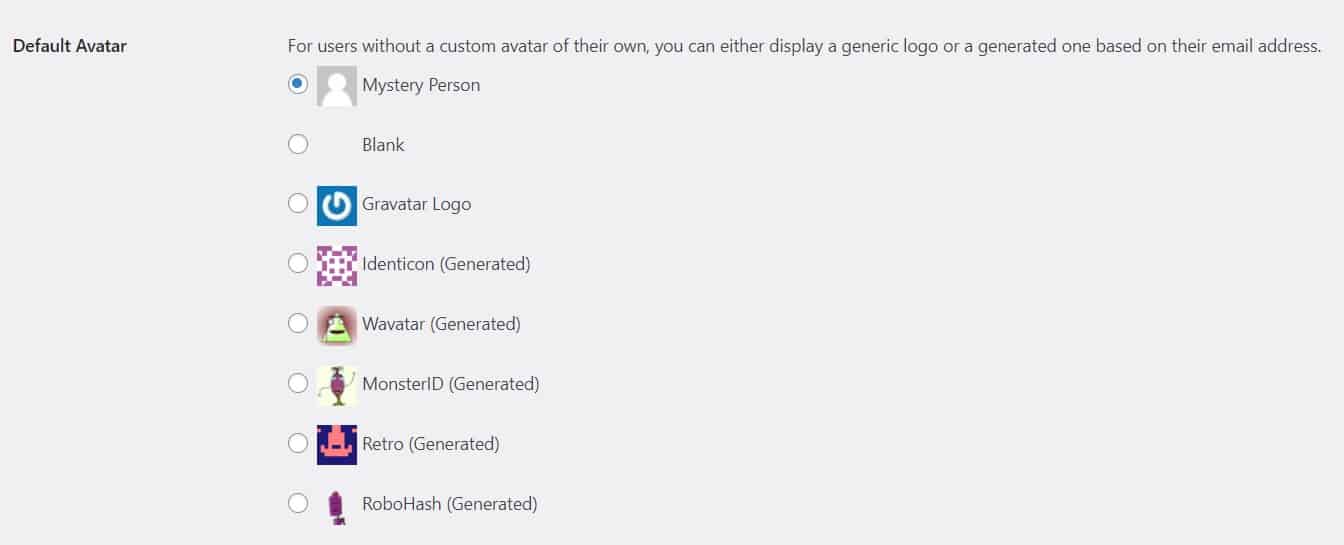Click the RoboHash robot avatar icon
Image resolution: width=1344 pixels, height=545 pixels.
336,505
